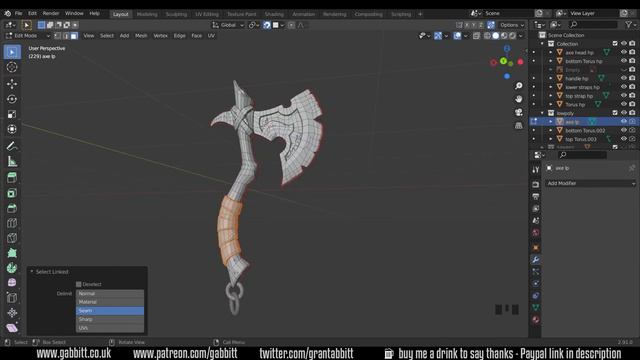This screenshot has width=640, height=360.
Task: Open the Material properties tab icon
Action: pyautogui.click(x=536, y=319)
